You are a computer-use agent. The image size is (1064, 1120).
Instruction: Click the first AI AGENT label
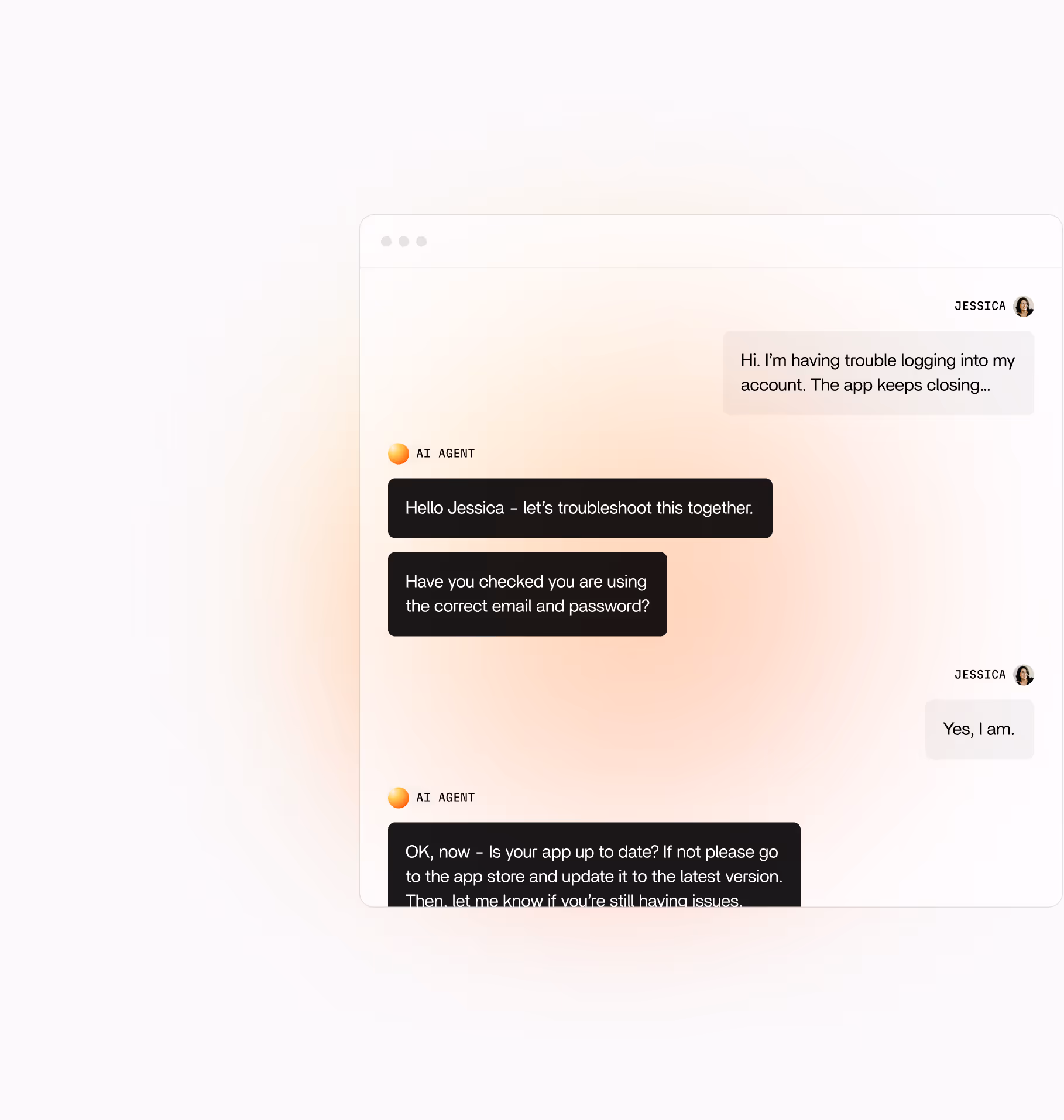click(445, 454)
